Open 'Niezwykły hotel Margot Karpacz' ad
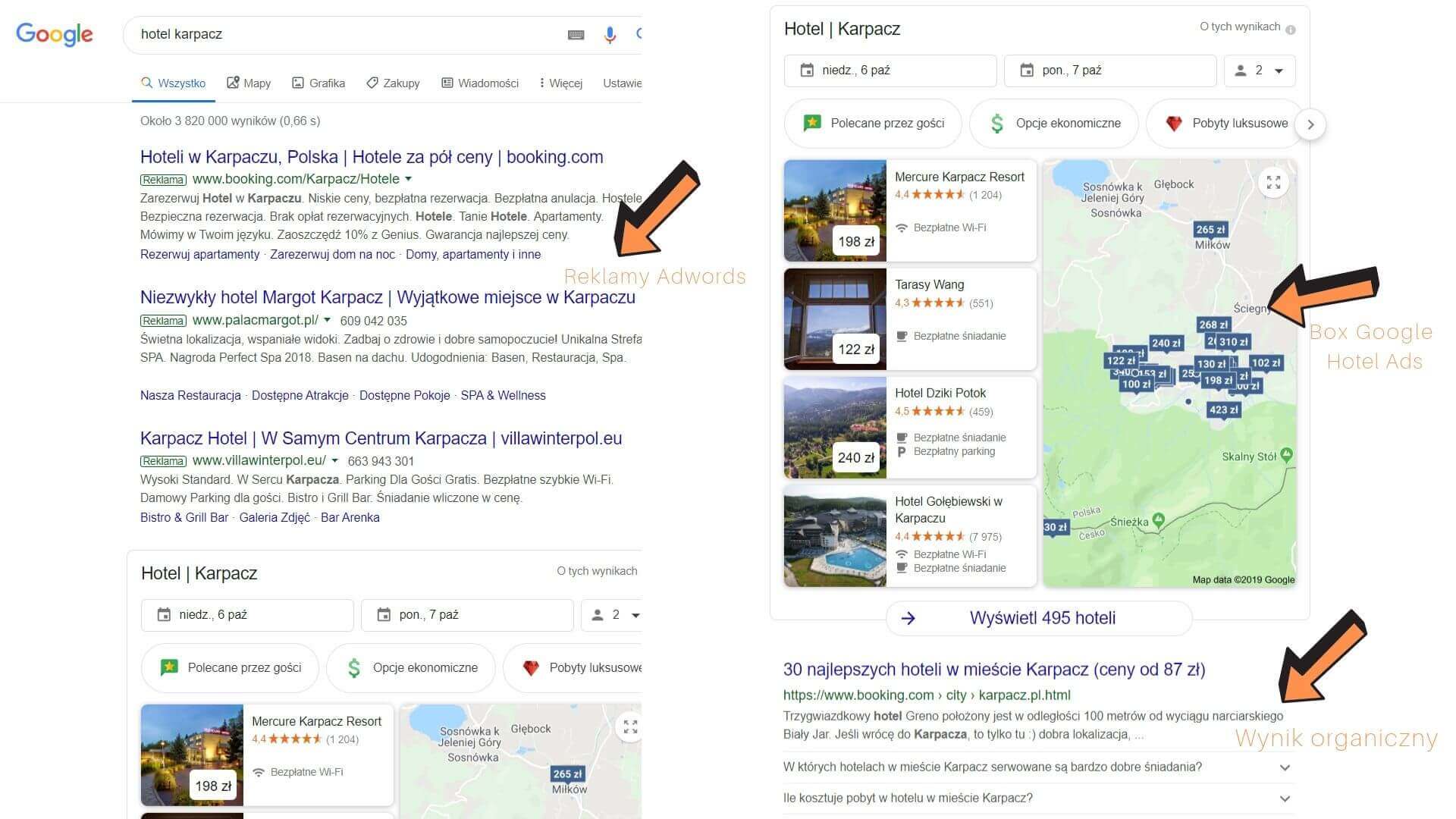The width and height of the screenshot is (1456, 819). coord(388,297)
